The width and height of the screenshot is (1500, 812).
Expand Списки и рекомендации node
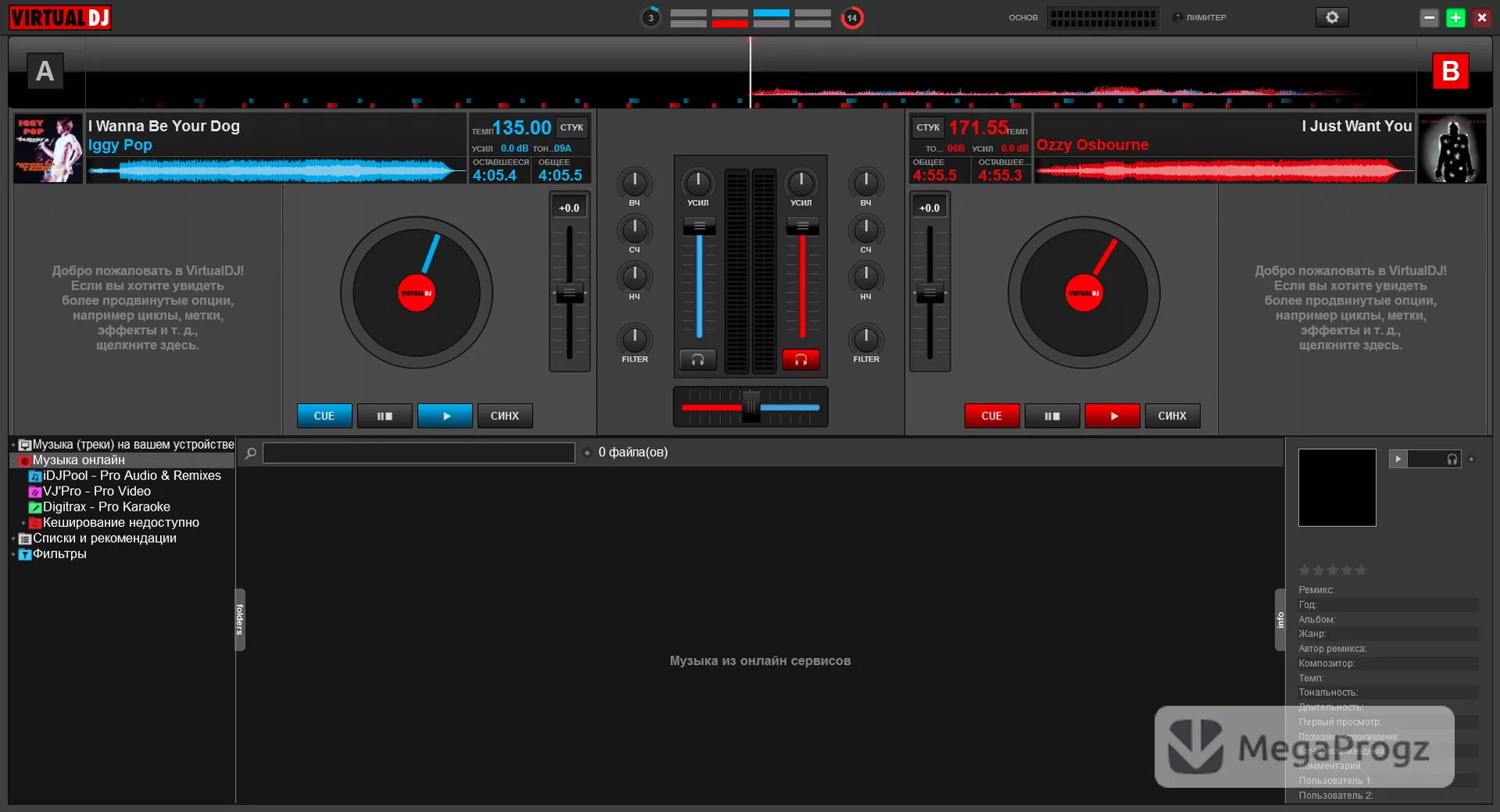[13, 538]
